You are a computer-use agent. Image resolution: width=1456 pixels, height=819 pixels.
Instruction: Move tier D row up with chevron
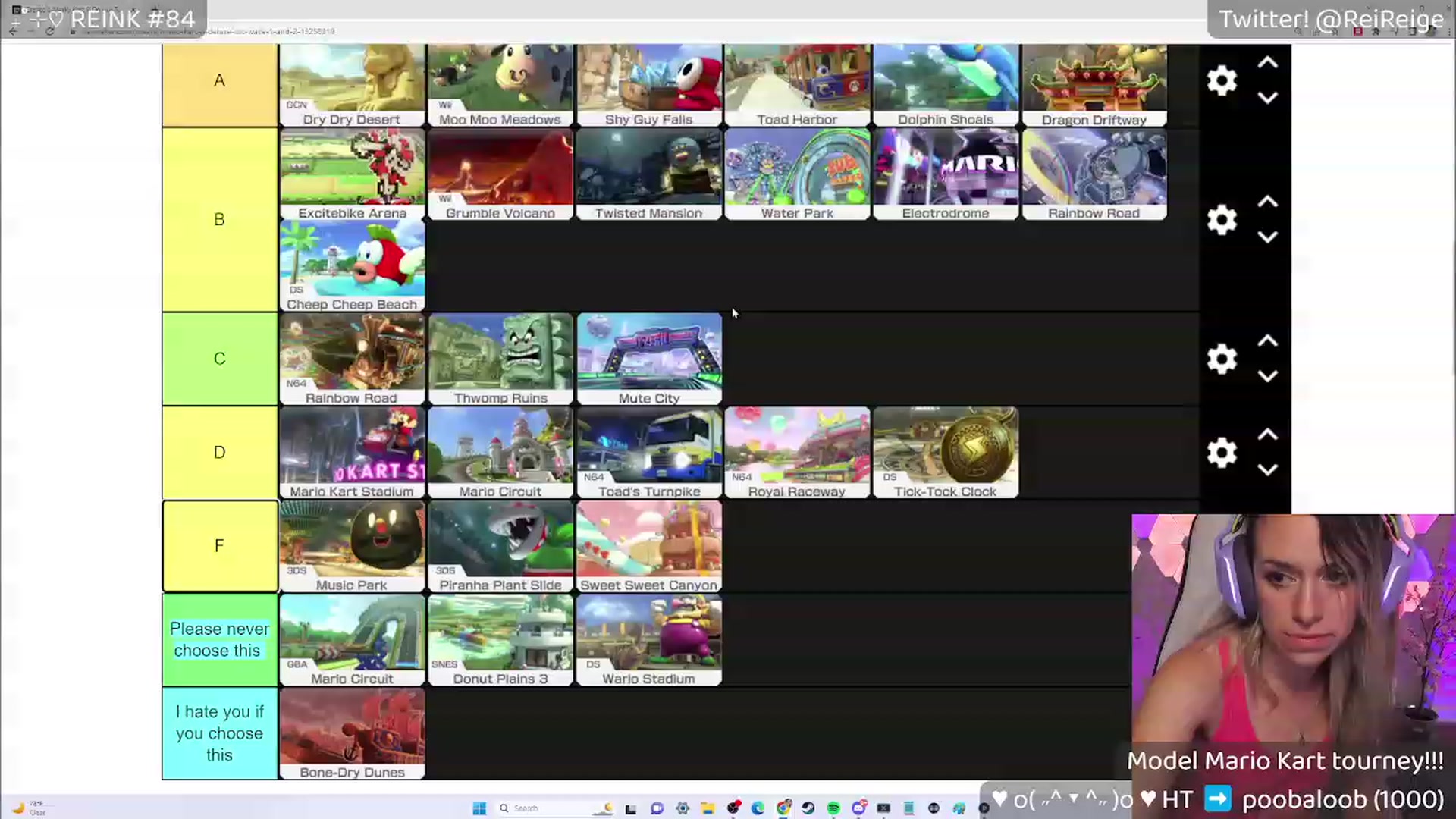[1268, 435]
